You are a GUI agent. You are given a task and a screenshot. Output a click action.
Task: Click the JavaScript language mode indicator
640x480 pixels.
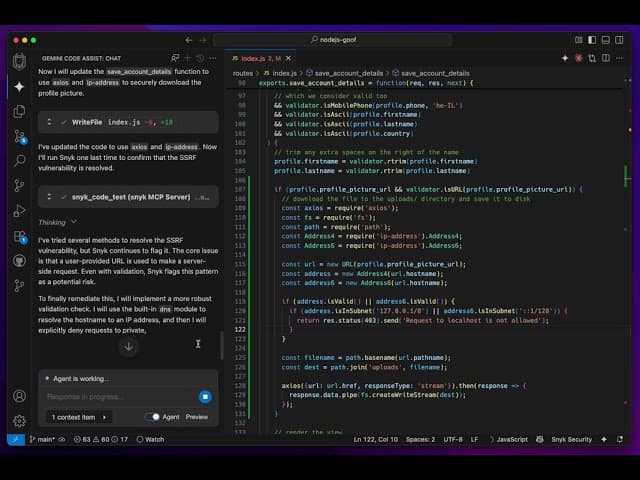click(x=509, y=440)
